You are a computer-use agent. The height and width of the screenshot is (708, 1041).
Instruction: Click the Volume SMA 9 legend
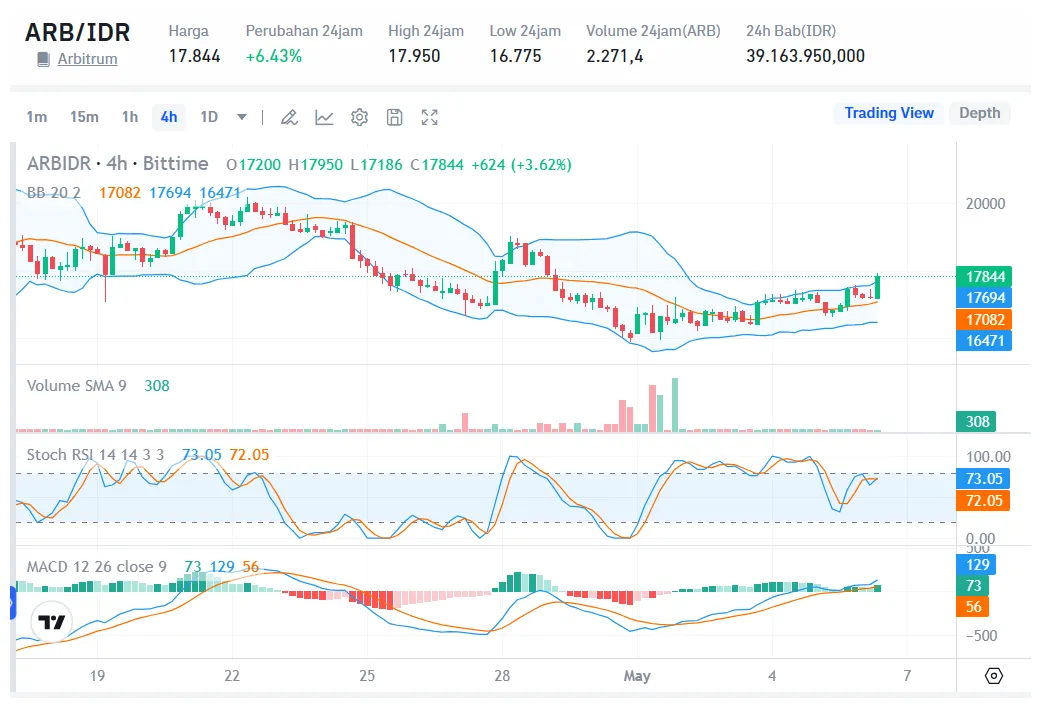[x=76, y=385]
